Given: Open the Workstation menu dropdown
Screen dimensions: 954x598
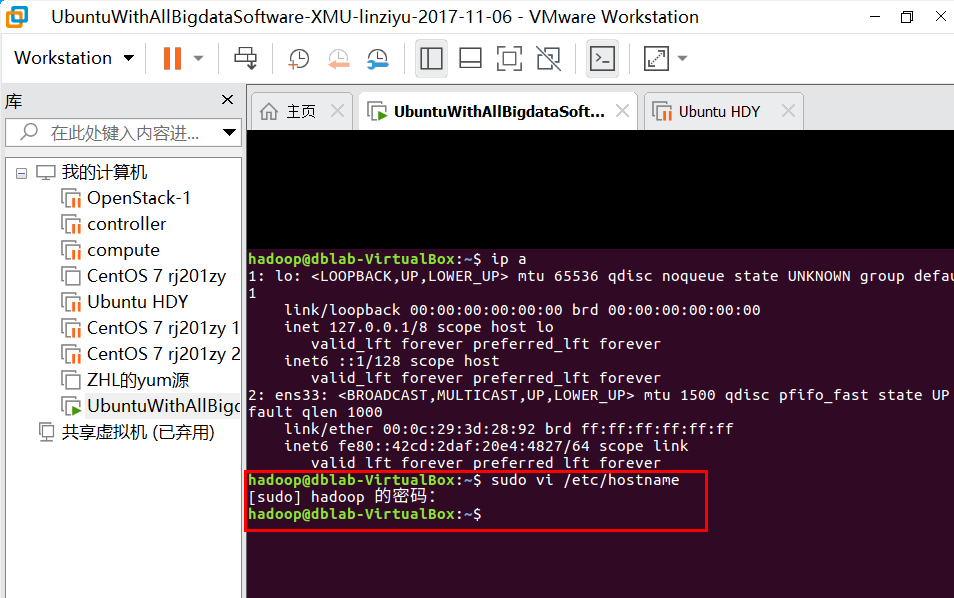Looking at the screenshot, I should click(74, 58).
